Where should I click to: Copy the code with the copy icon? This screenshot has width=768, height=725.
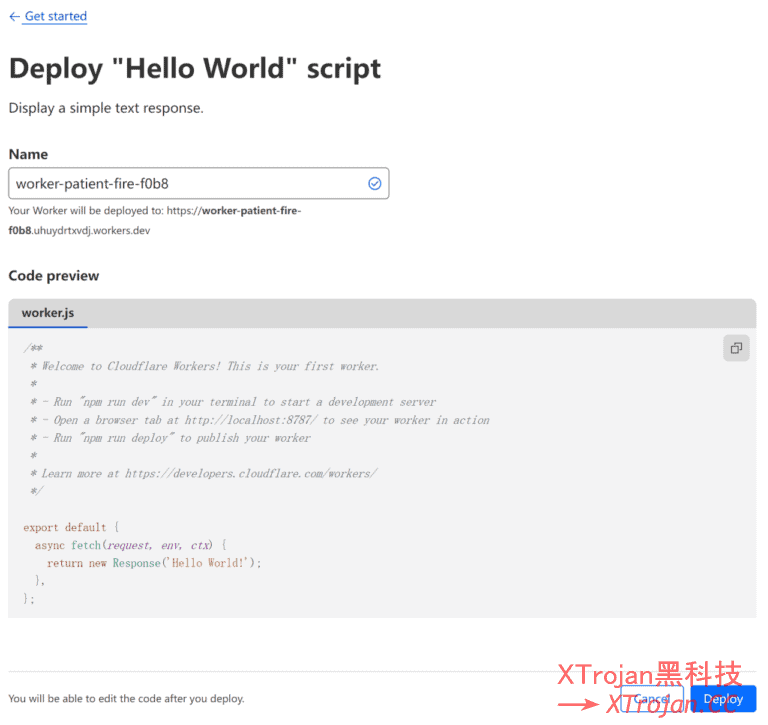coord(736,348)
